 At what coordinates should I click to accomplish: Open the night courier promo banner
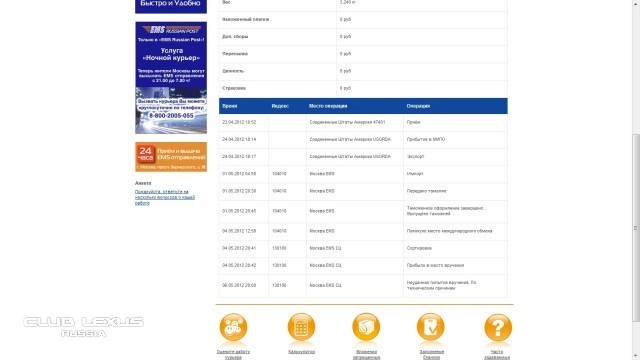click(x=171, y=78)
